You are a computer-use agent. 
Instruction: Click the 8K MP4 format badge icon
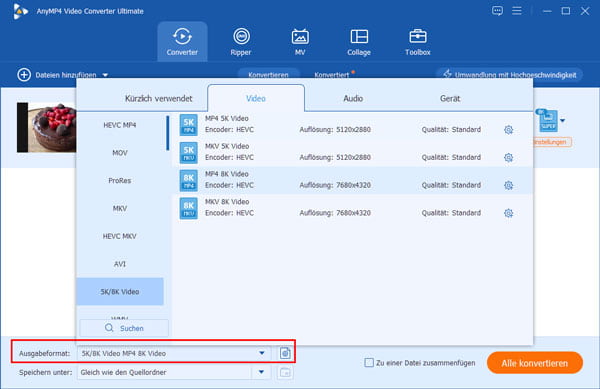(x=189, y=180)
